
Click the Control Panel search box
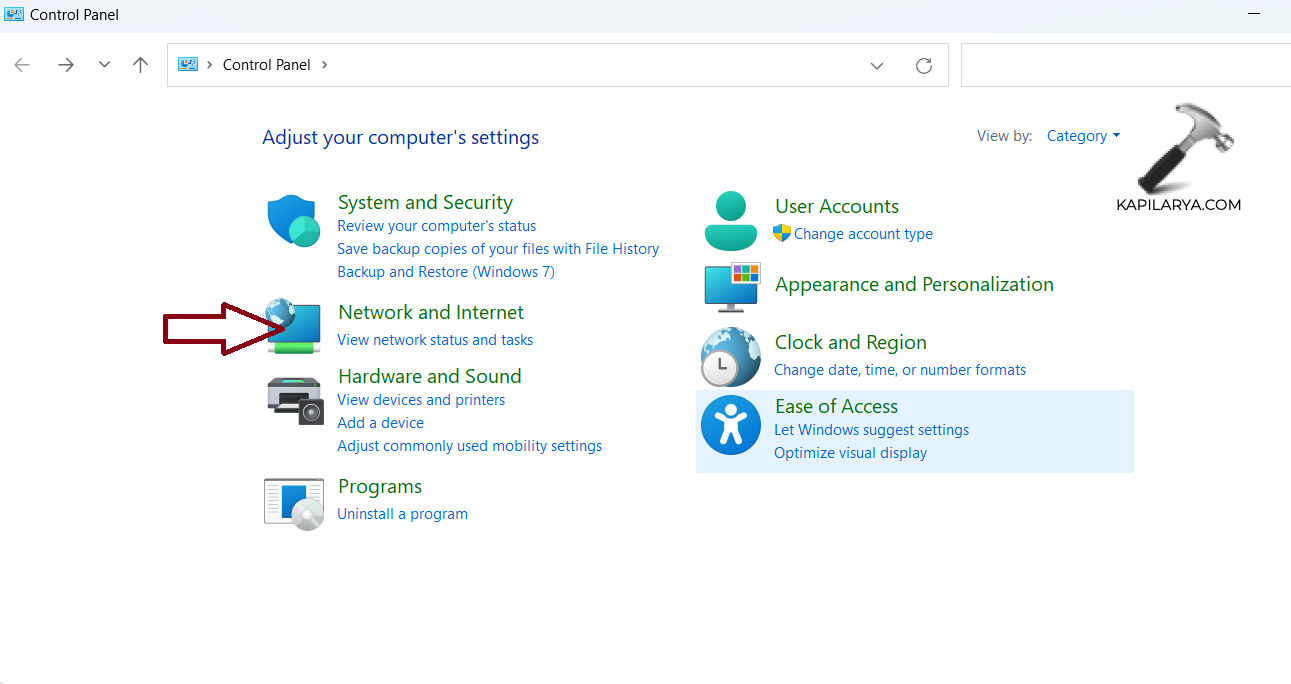coord(1125,65)
